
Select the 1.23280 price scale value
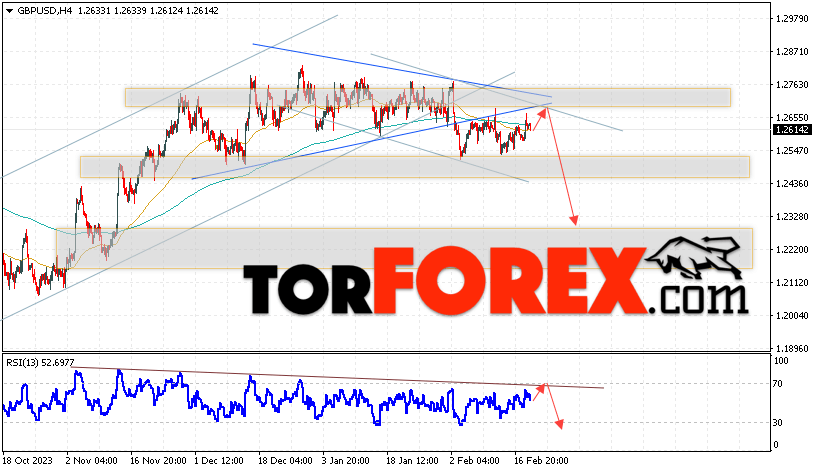point(792,216)
